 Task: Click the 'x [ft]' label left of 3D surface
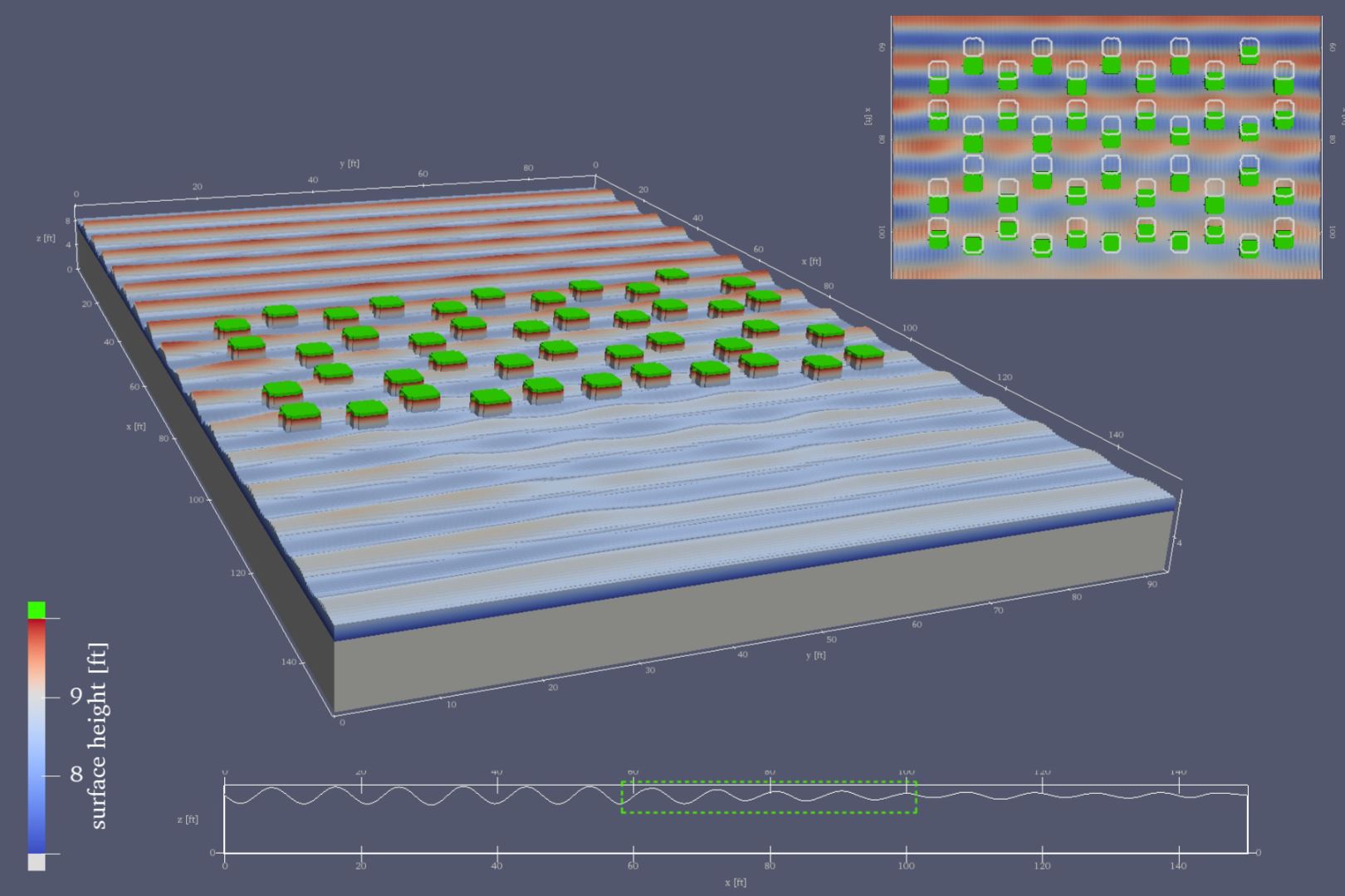(x=135, y=426)
